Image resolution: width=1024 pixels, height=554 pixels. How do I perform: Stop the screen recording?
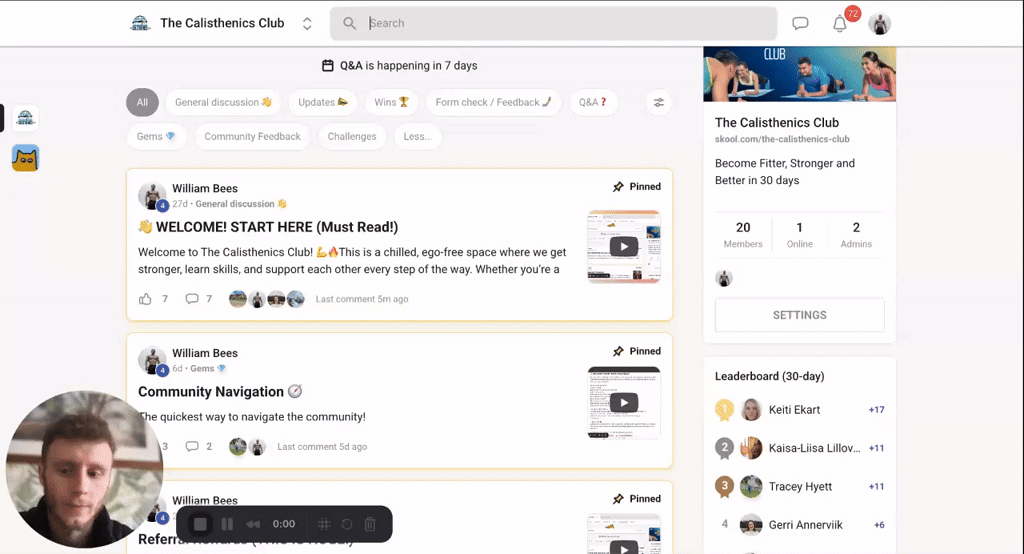tap(200, 524)
